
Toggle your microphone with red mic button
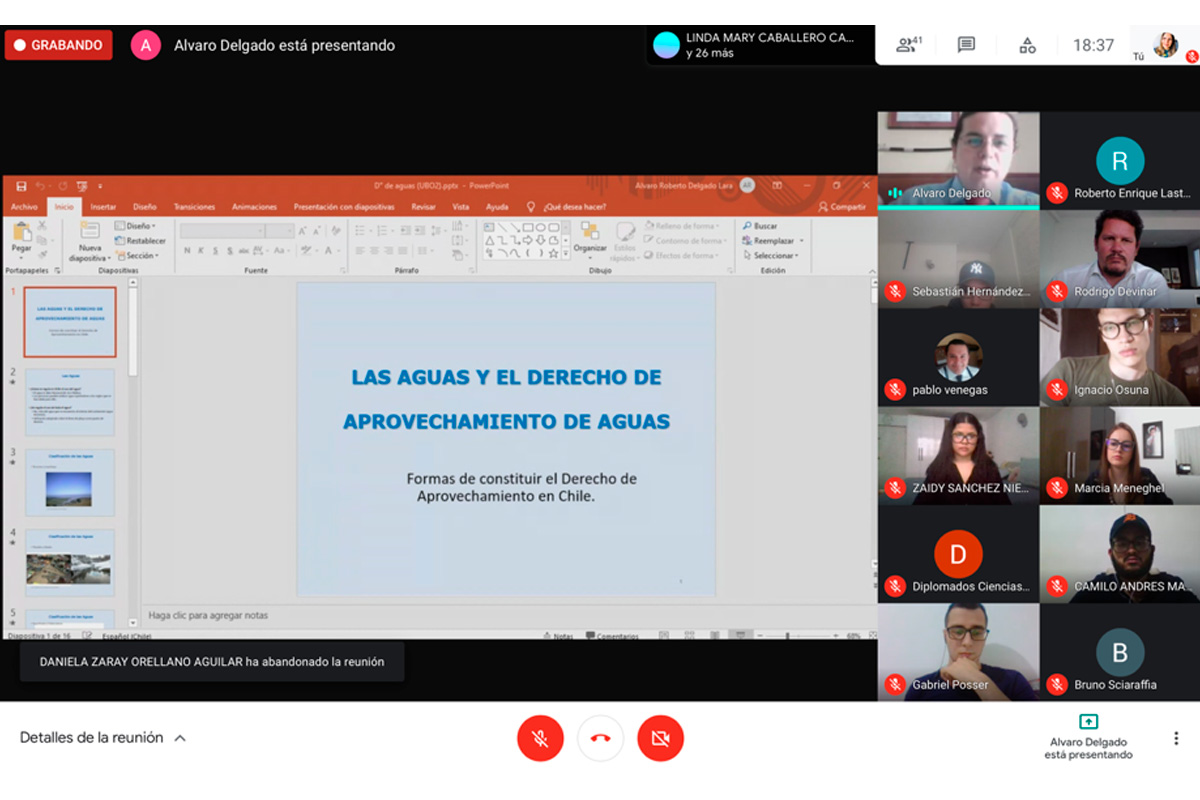[540, 739]
